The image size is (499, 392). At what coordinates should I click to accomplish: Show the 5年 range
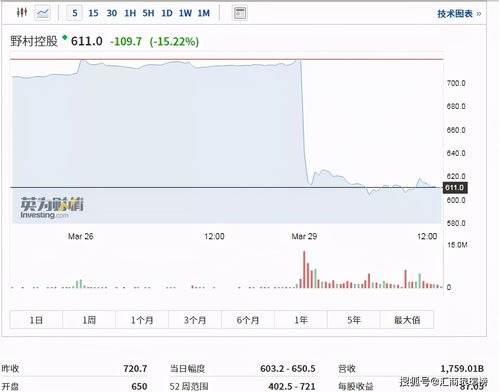[x=354, y=320]
